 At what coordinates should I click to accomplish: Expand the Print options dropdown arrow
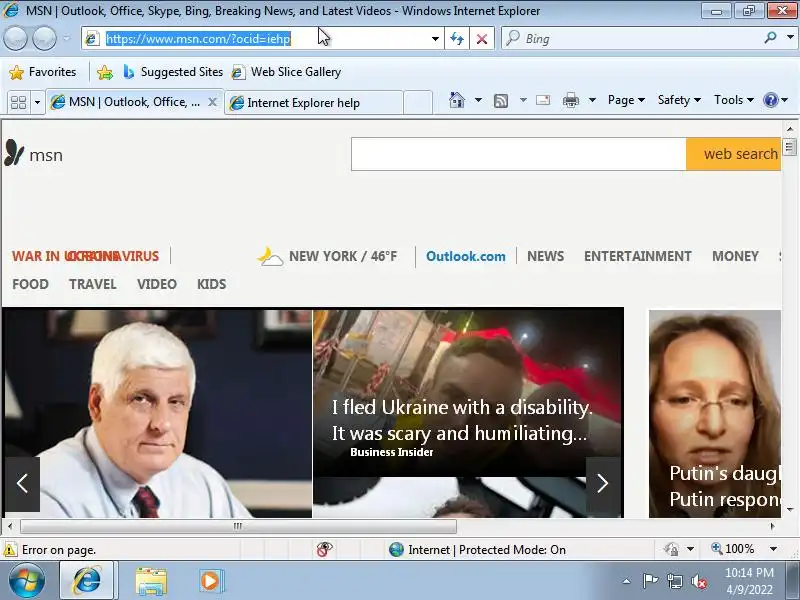click(x=592, y=100)
